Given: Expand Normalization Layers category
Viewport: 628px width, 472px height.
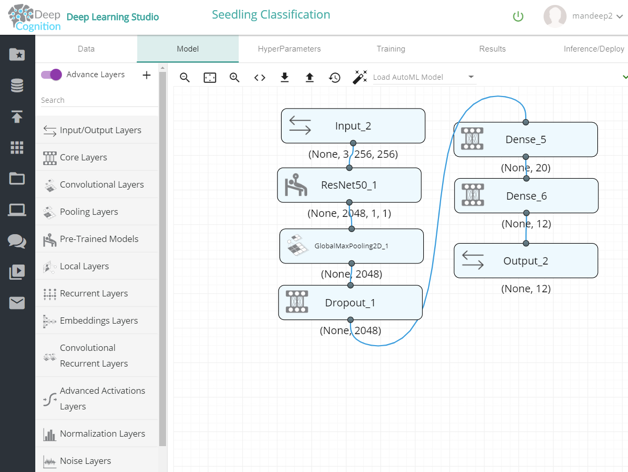Looking at the screenshot, I should 97,434.
